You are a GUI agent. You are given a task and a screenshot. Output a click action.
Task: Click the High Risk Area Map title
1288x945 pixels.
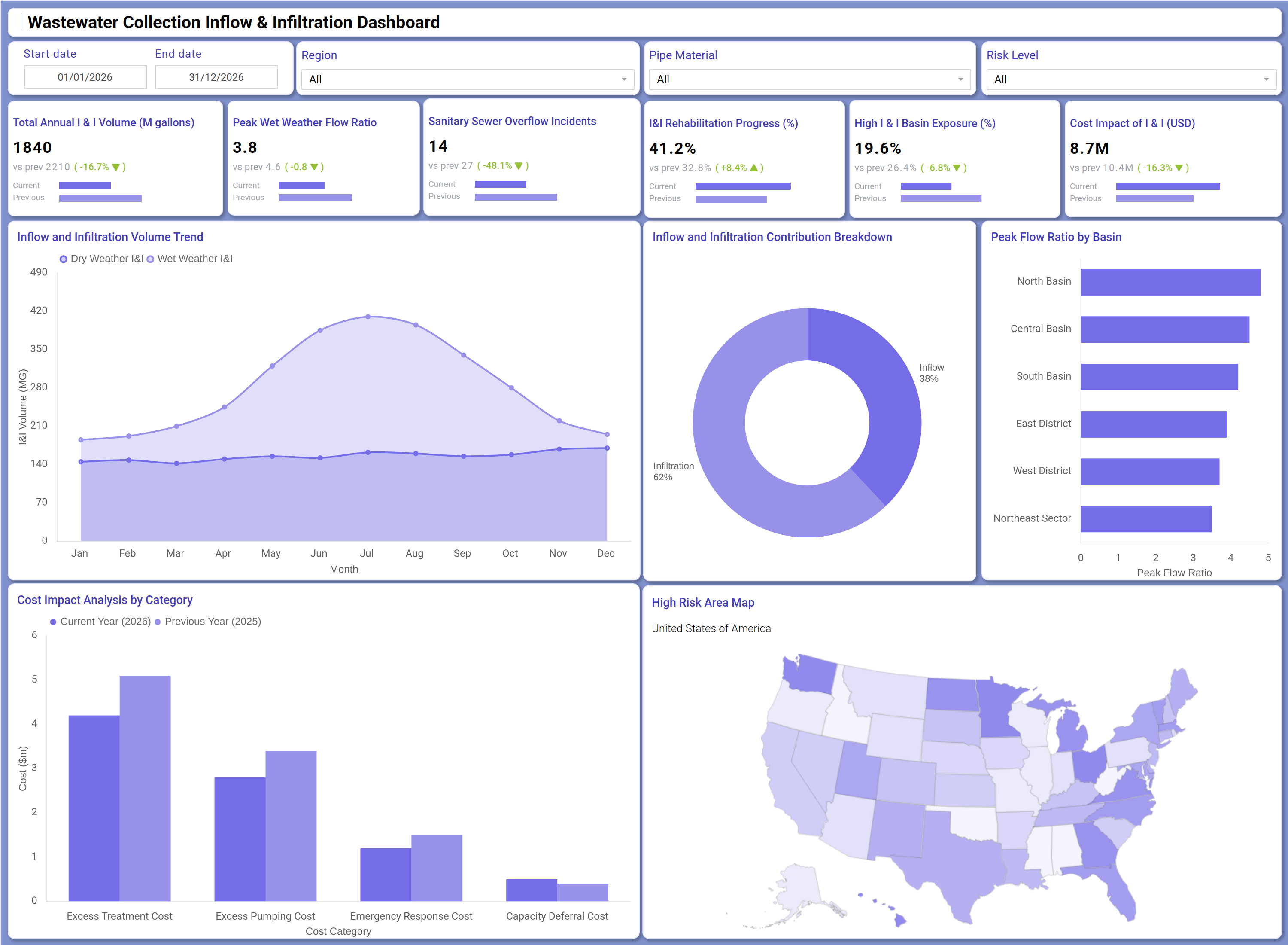click(702, 602)
